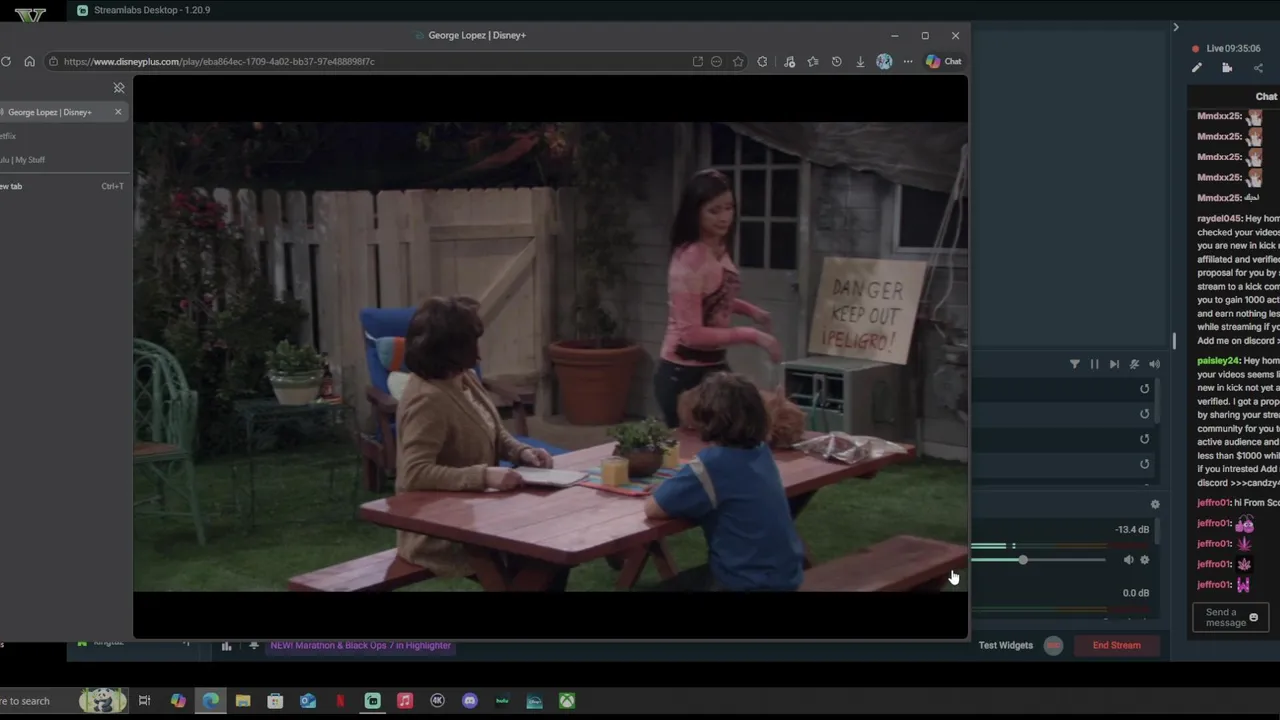Toggle the muted alerts icon in Streamlabs toolbar
The height and width of the screenshot is (720, 1280).
point(1134,364)
